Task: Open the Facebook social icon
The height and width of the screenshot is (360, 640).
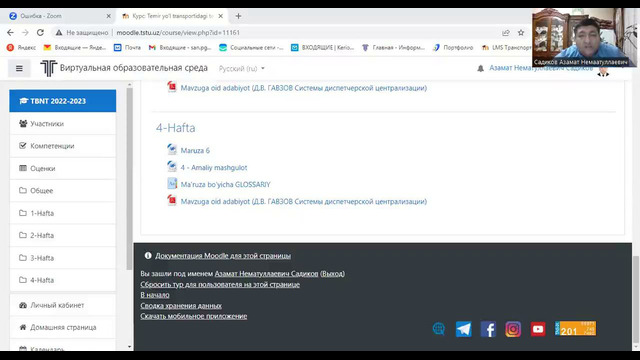Action: (488, 329)
